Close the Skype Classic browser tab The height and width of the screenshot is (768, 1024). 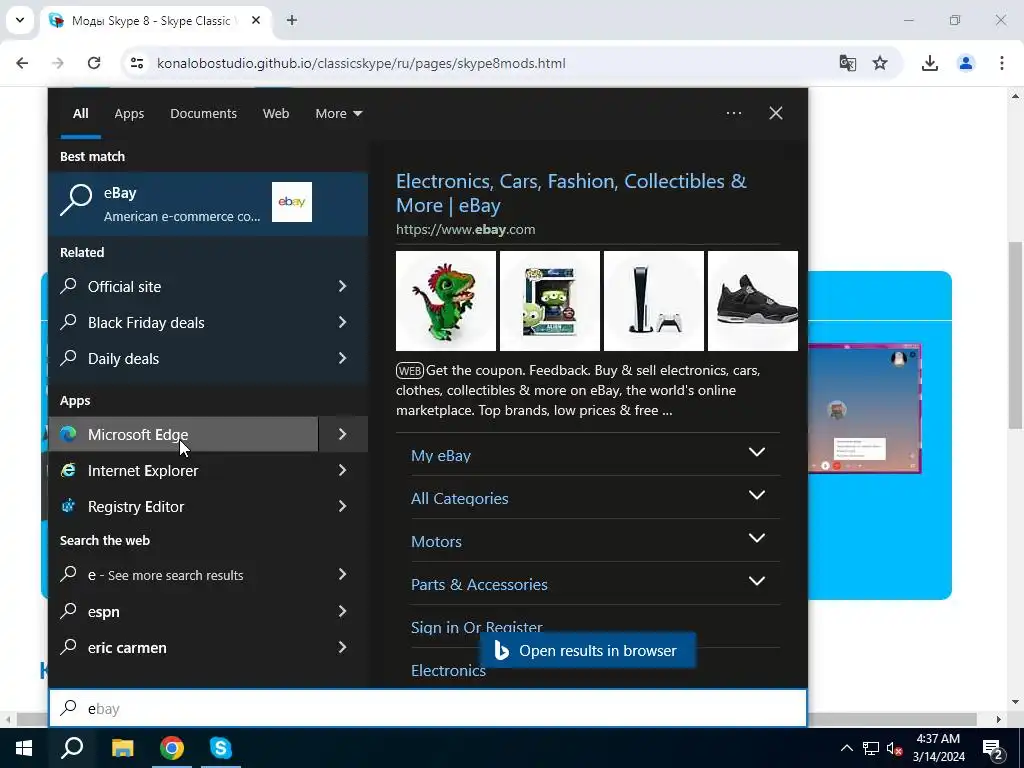click(256, 20)
